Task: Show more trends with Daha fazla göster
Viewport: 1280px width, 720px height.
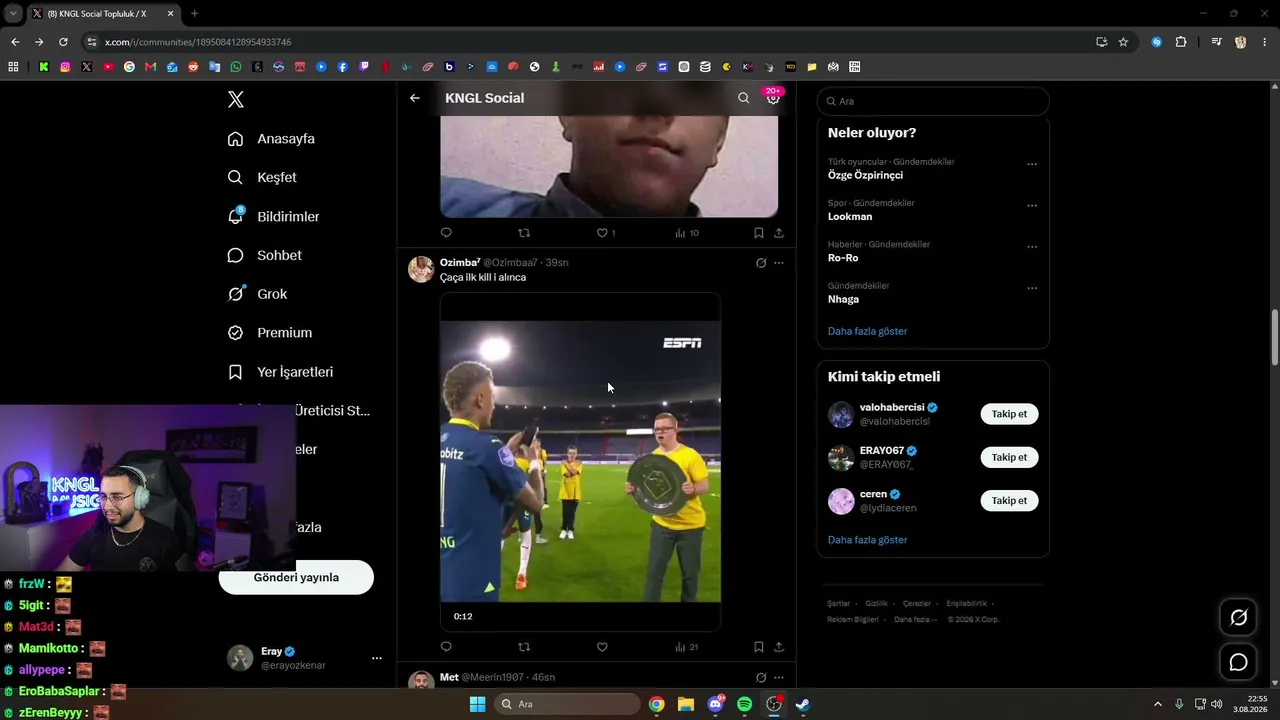Action: (x=868, y=331)
